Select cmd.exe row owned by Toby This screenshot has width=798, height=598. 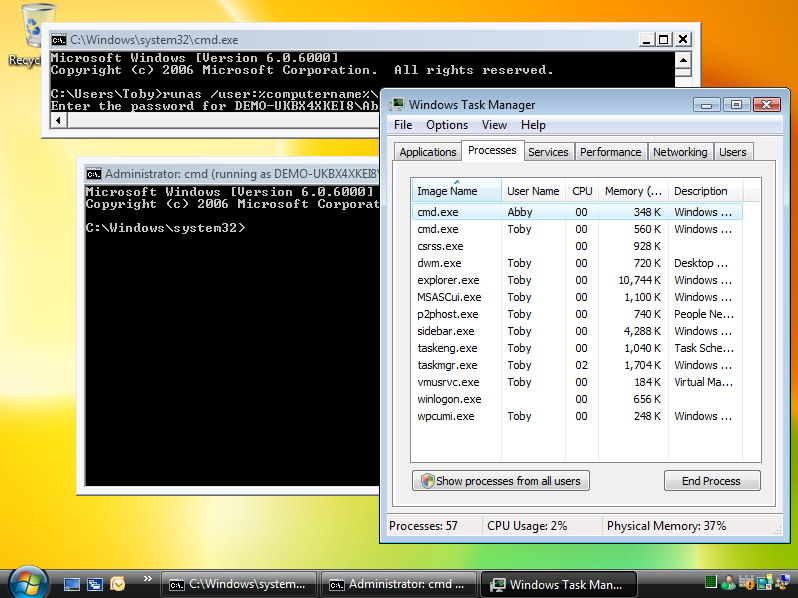pos(577,229)
